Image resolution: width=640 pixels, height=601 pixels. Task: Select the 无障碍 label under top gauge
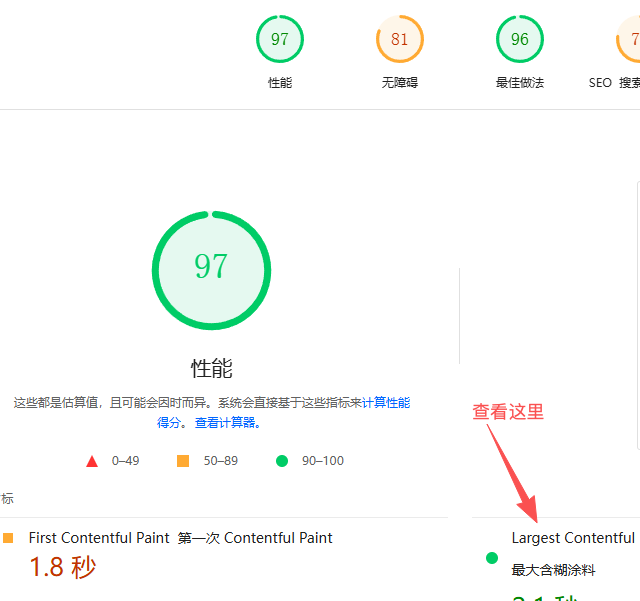click(400, 83)
